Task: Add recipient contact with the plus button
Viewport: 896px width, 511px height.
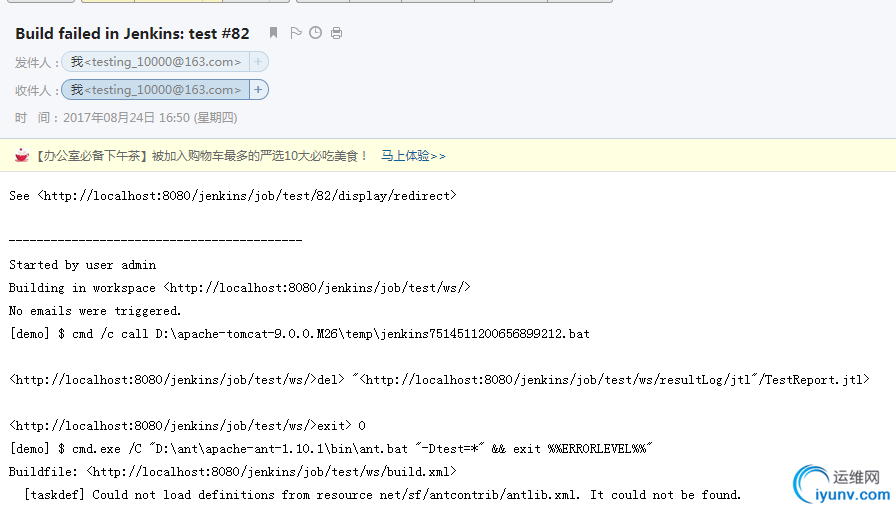Action: tap(258, 90)
